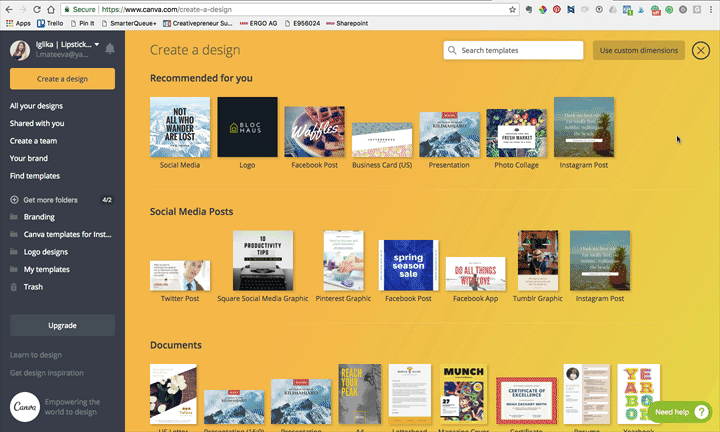This screenshot has height=432, width=720.
Task: Choose spring season sale Facebook Post
Action: (x=408, y=265)
